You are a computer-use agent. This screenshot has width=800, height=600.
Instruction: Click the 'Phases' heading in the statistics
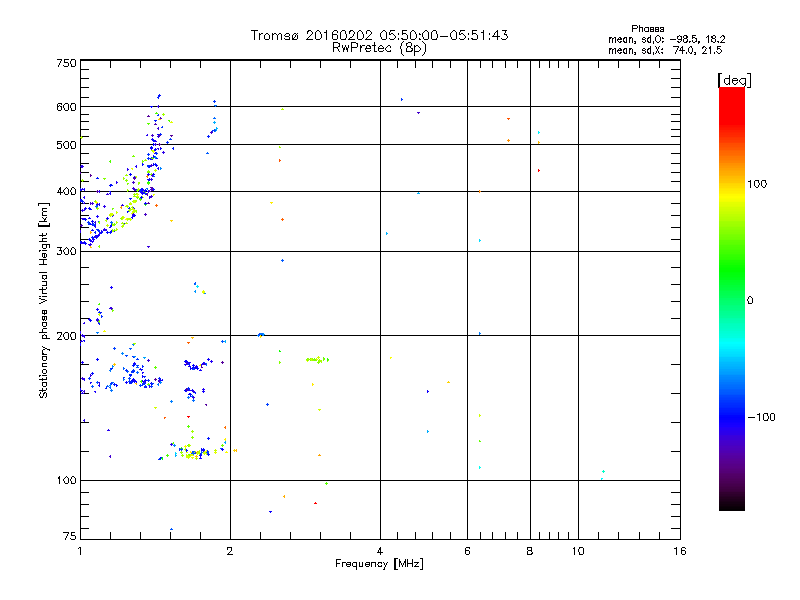coord(647,29)
